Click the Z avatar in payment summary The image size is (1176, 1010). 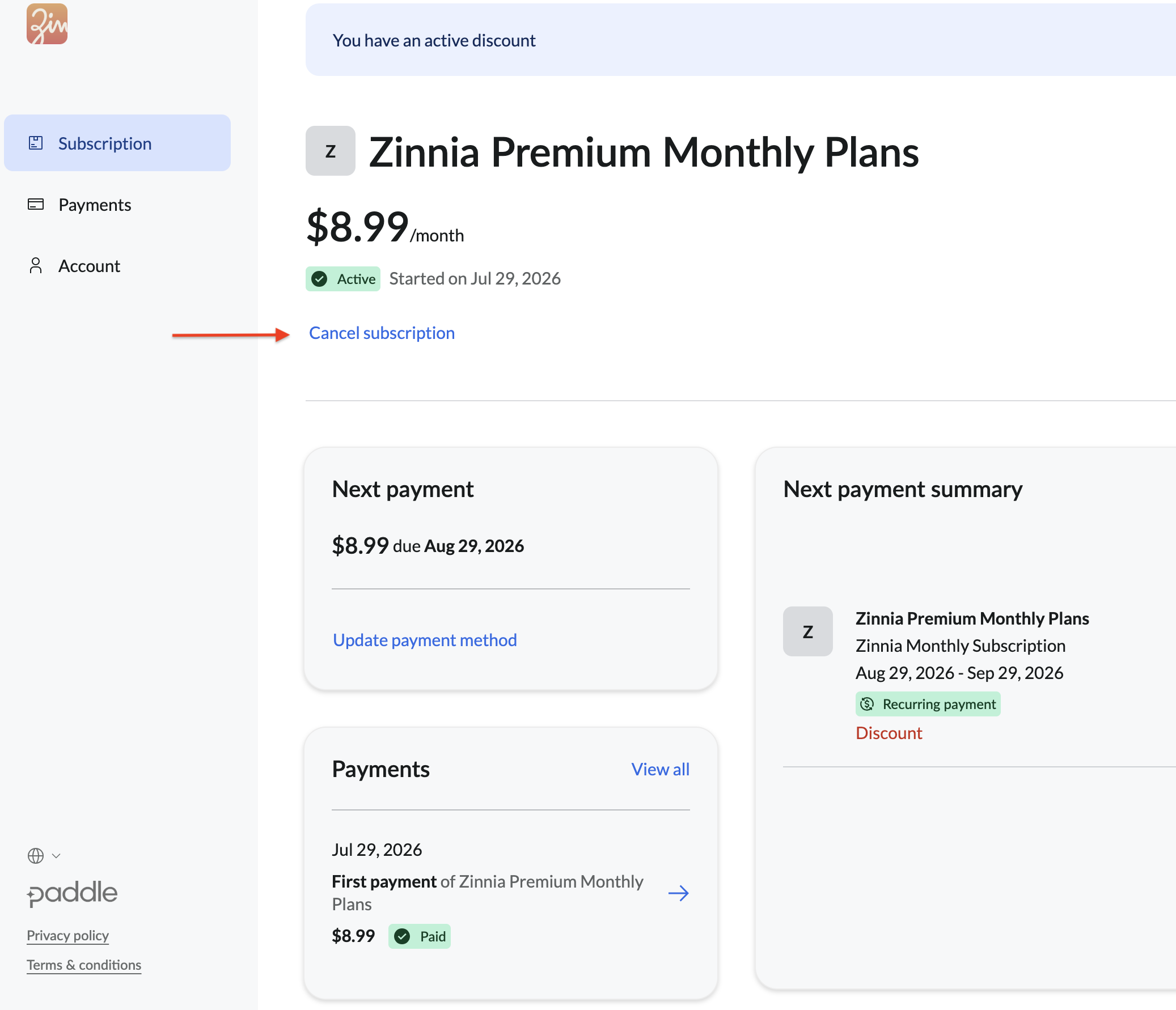coord(807,631)
